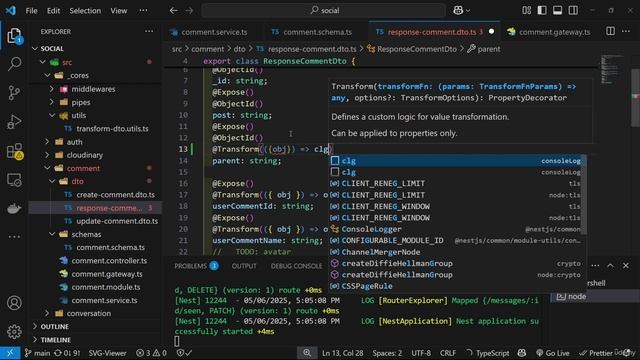Go back in navigation history
The width and height of the screenshot is (640, 360).
pos(173,11)
